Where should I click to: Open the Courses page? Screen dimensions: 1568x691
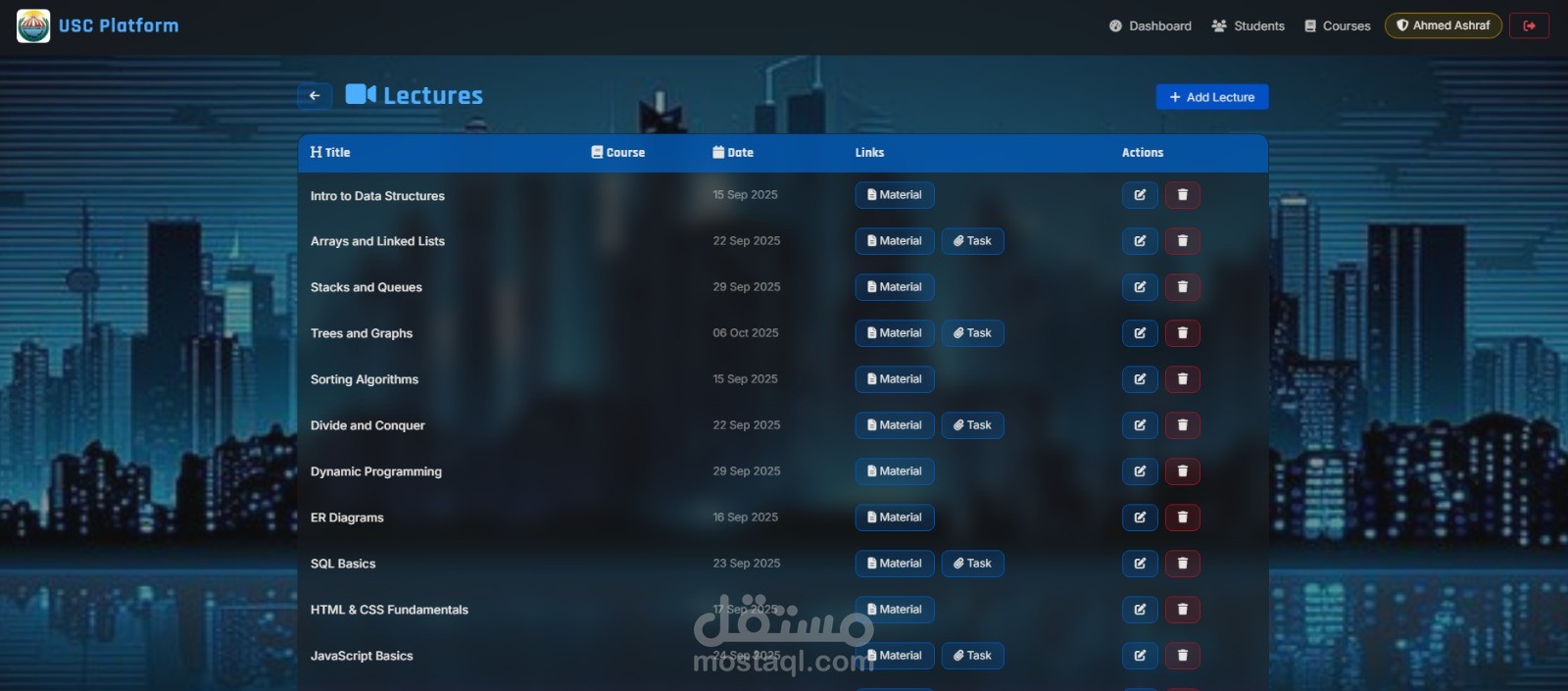[x=1338, y=26]
